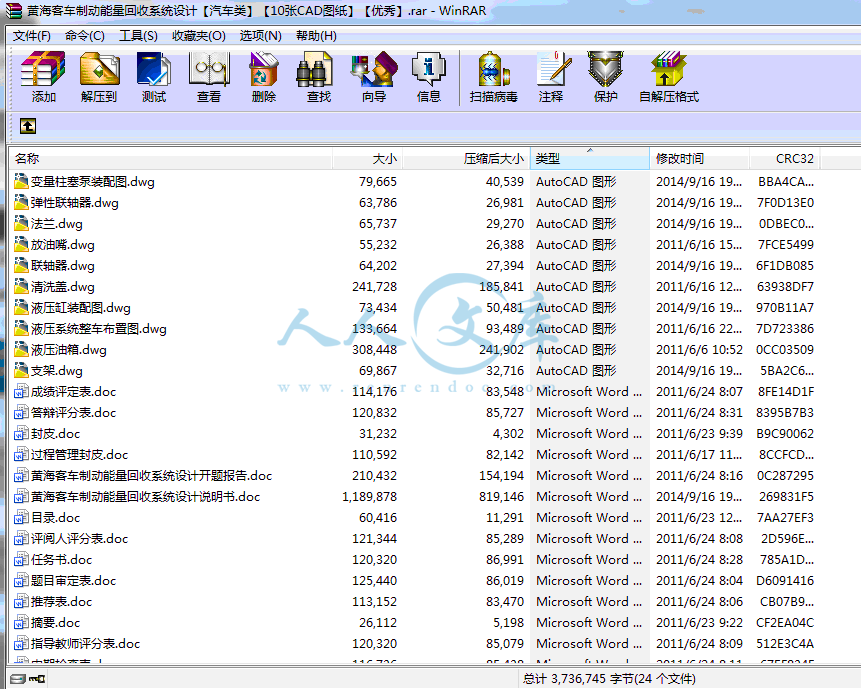
Task: Open the 注释 (Comment) tool
Action: click(x=554, y=69)
